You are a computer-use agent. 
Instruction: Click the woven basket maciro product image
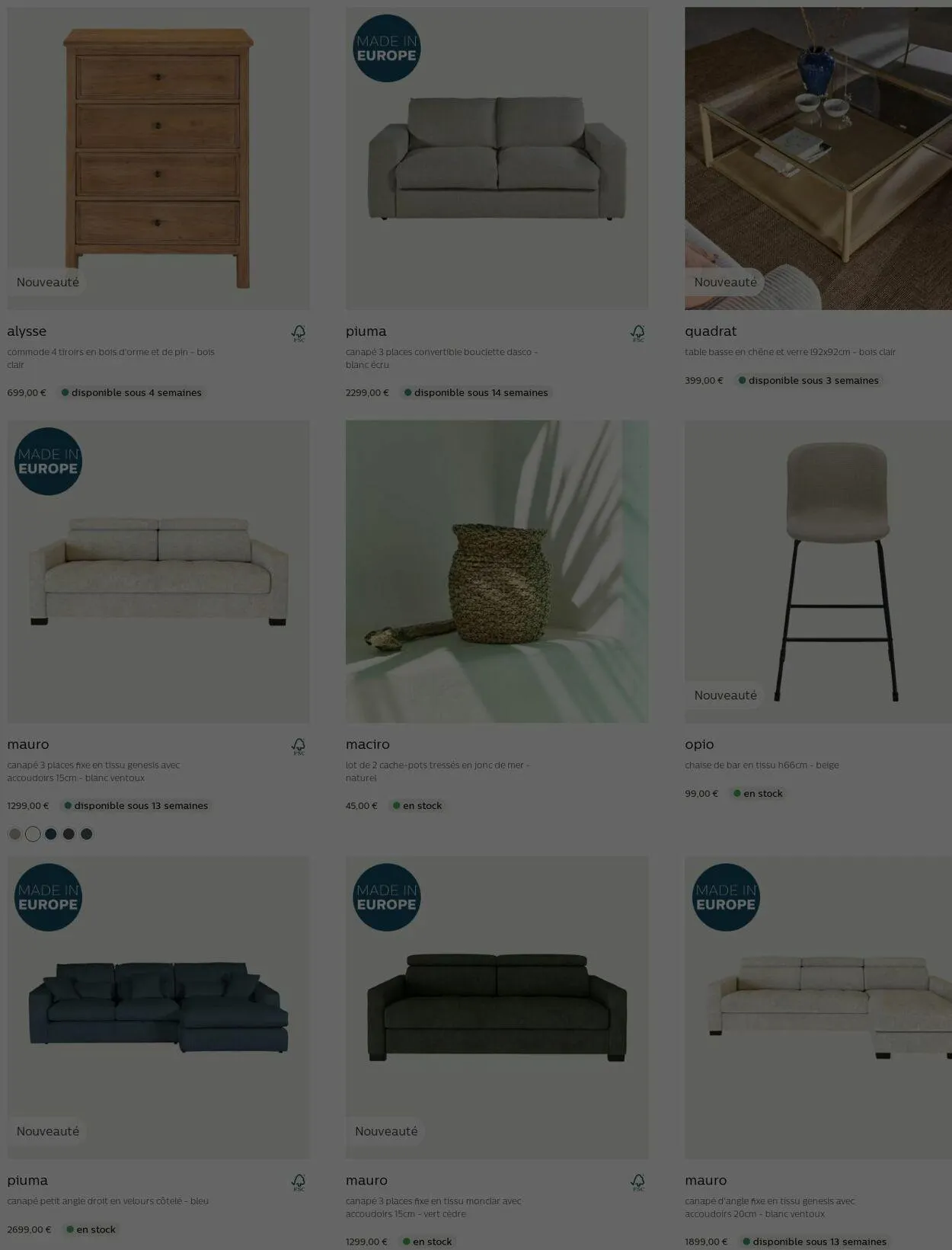pyautogui.click(x=497, y=571)
